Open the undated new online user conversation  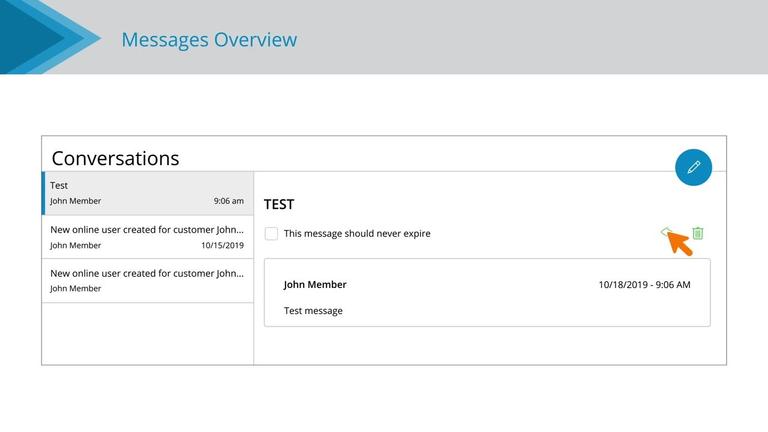tap(148, 281)
